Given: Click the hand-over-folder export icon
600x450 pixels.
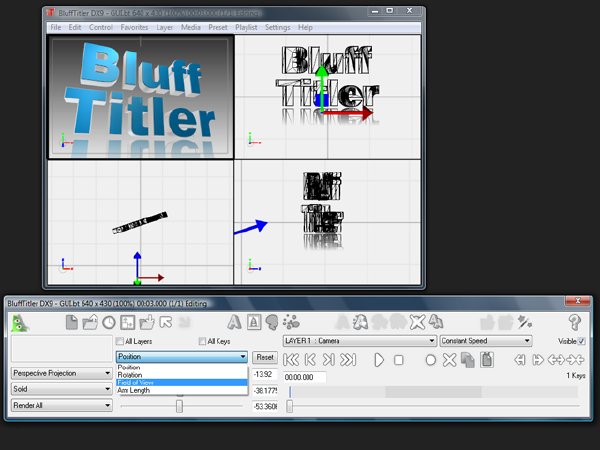Looking at the screenshot, I should 147,322.
